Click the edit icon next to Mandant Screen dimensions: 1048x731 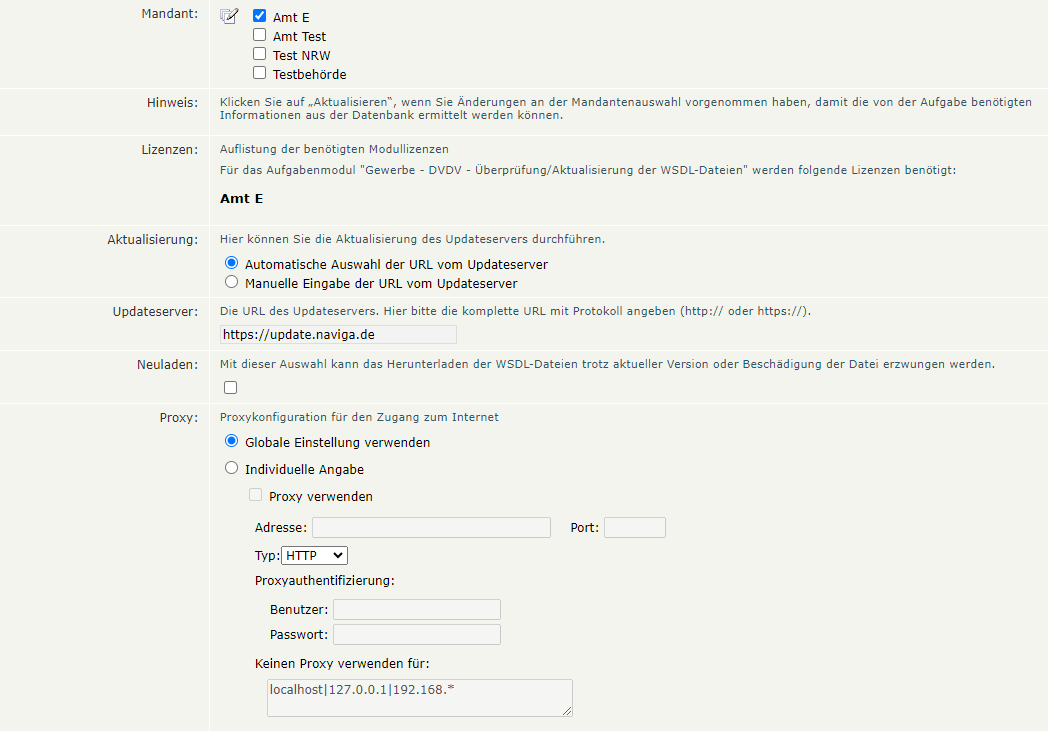[x=229, y=16]
